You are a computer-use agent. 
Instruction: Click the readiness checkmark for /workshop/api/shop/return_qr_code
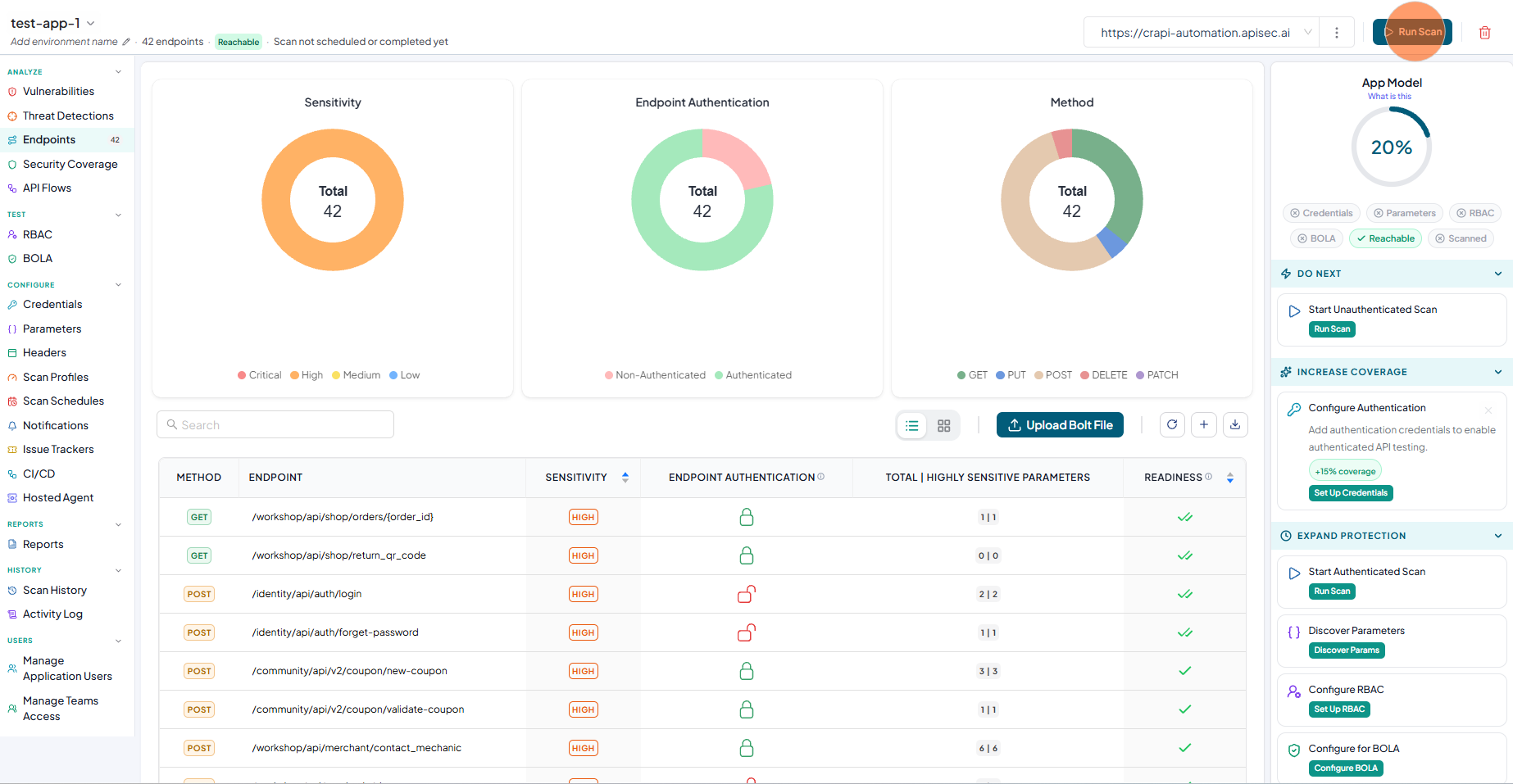(x=1185, y=555)
